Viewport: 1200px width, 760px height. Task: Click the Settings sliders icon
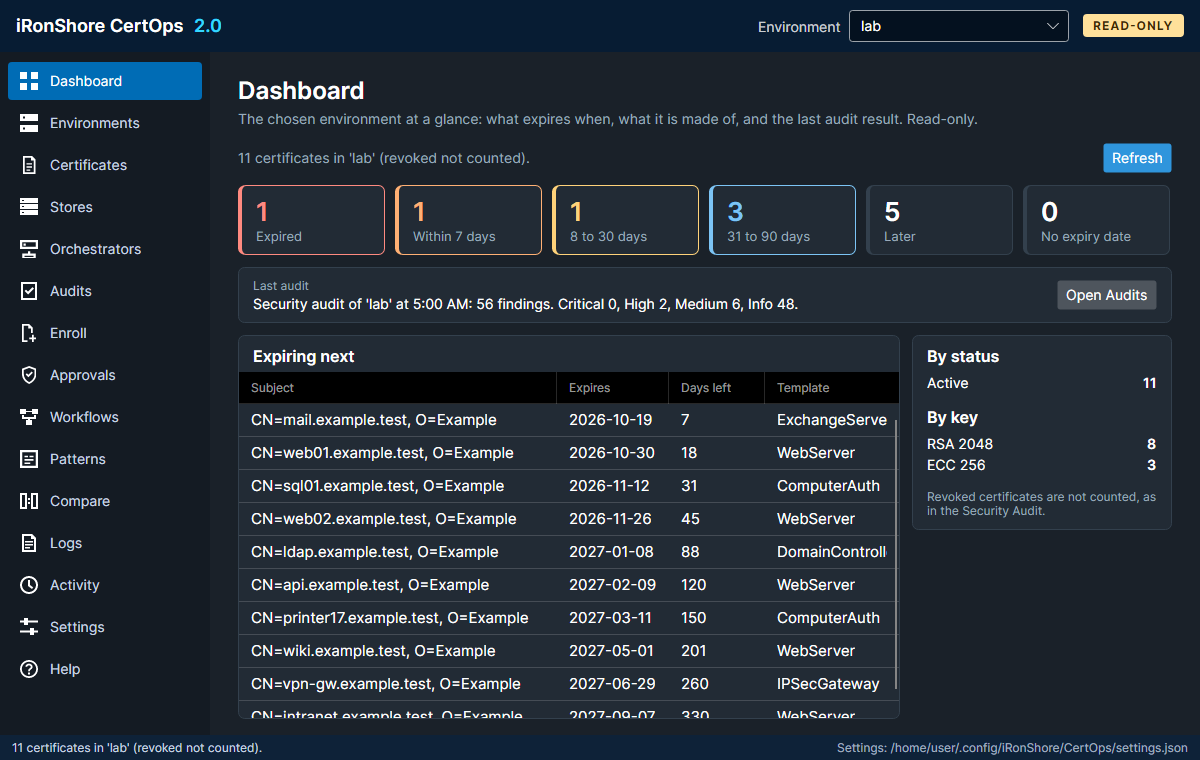(29, 627)
